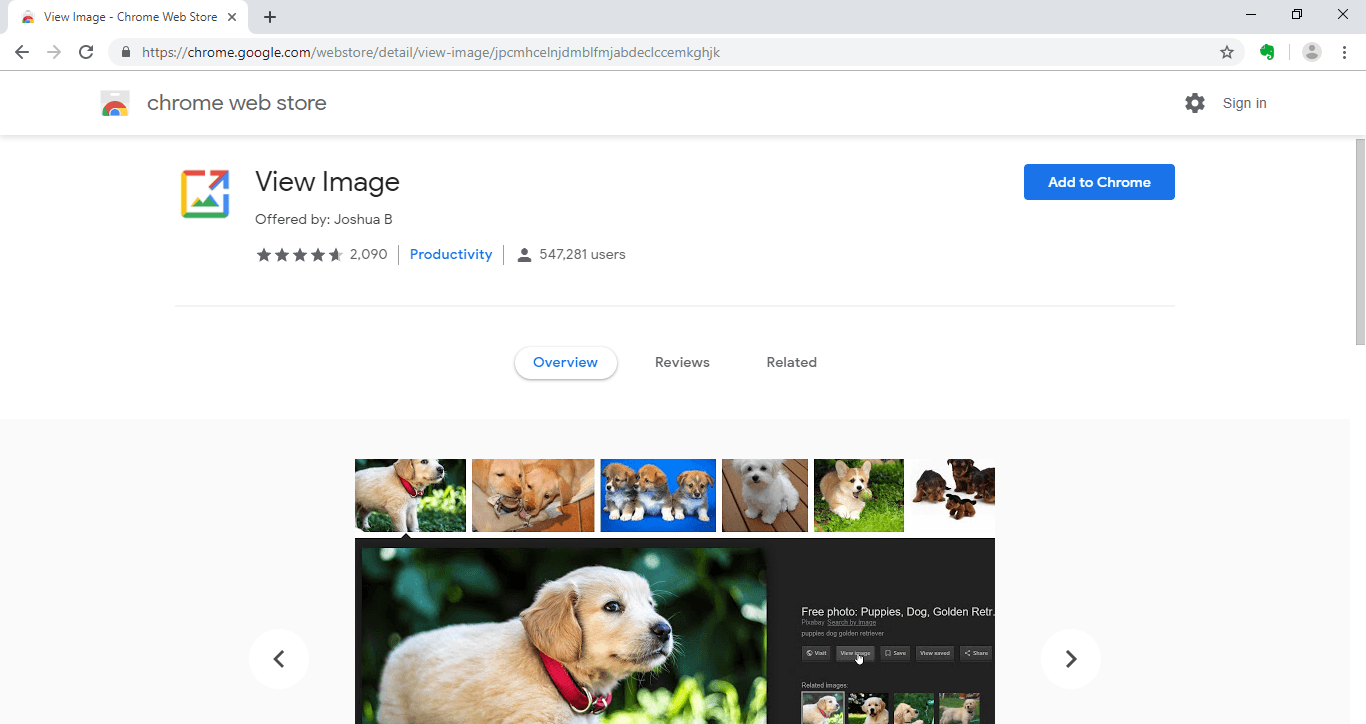Viewport: 1366px width, 724px height.
Task: Open a new browser tab
Action: point(270,17)
